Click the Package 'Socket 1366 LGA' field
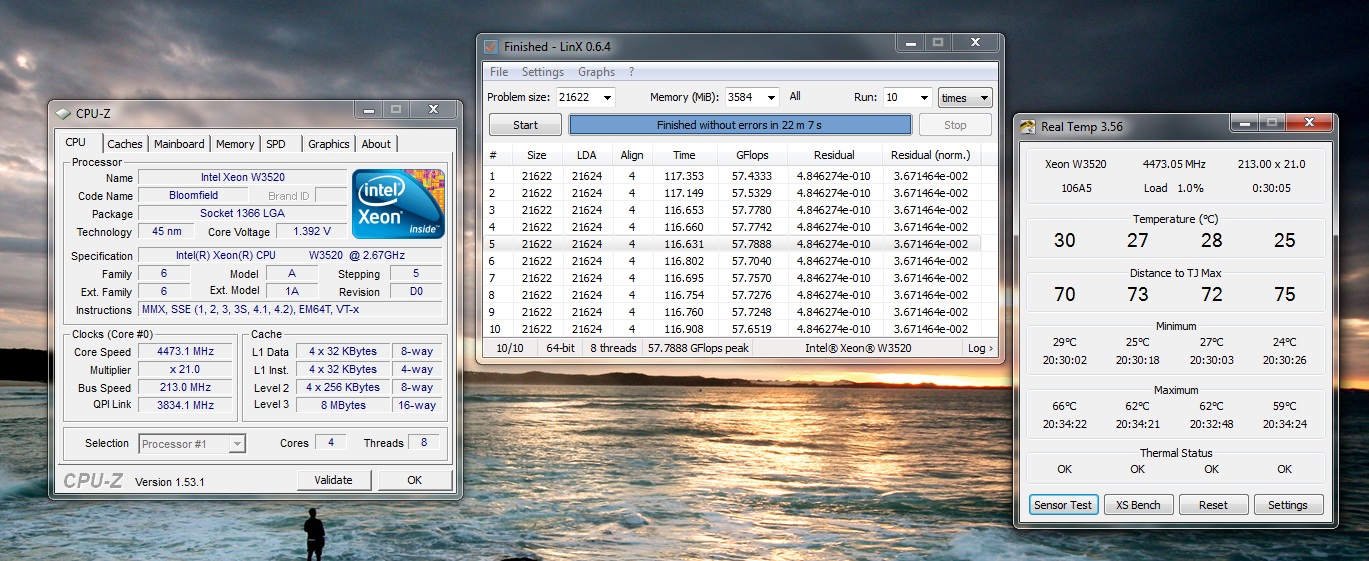The image size is (1369, 561). pyautogui.click(x=242, y=214)
